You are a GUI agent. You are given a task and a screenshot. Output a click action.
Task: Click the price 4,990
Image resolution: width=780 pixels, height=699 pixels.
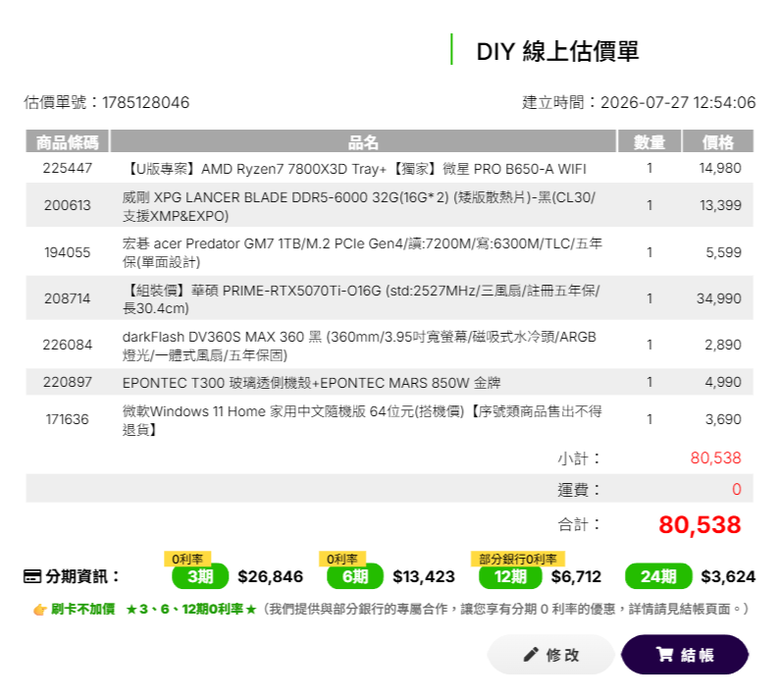[723, 382]
